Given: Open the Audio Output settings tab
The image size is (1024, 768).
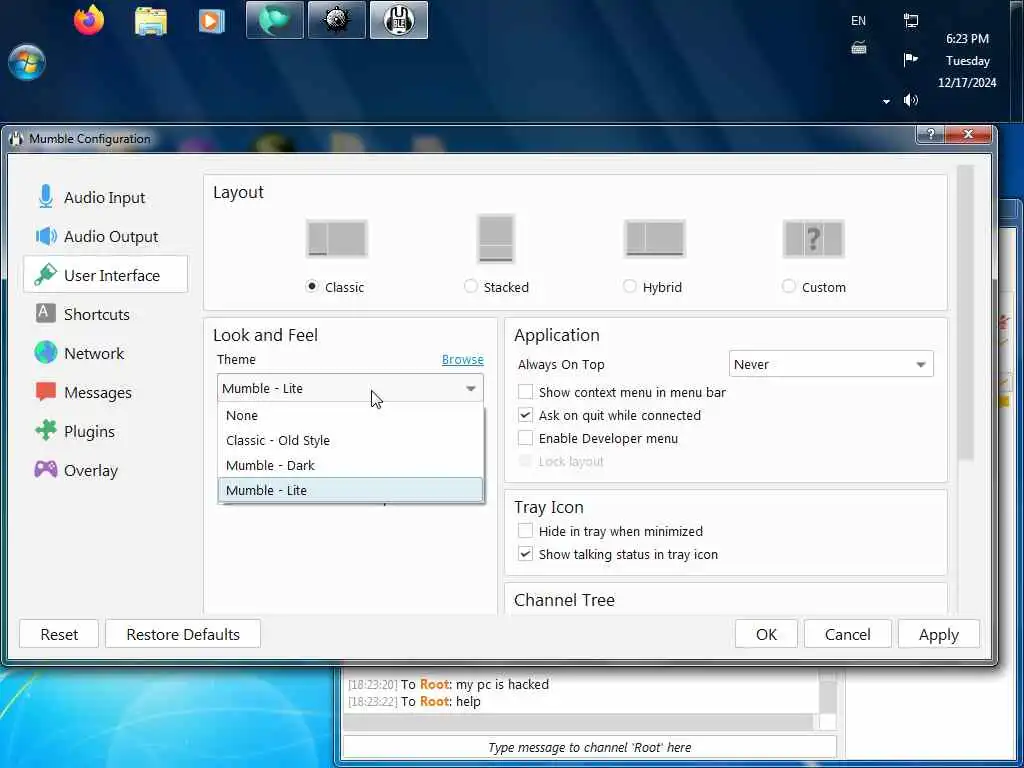Looking at the screenshot, I should click(x=105, y=236).
